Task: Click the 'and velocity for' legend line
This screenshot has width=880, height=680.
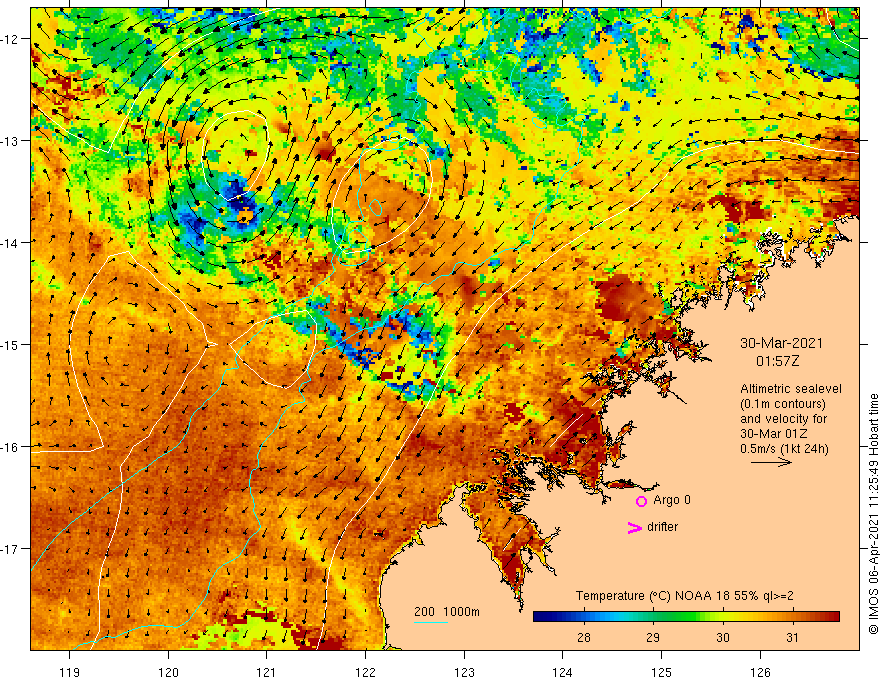Action: [783, 419]
